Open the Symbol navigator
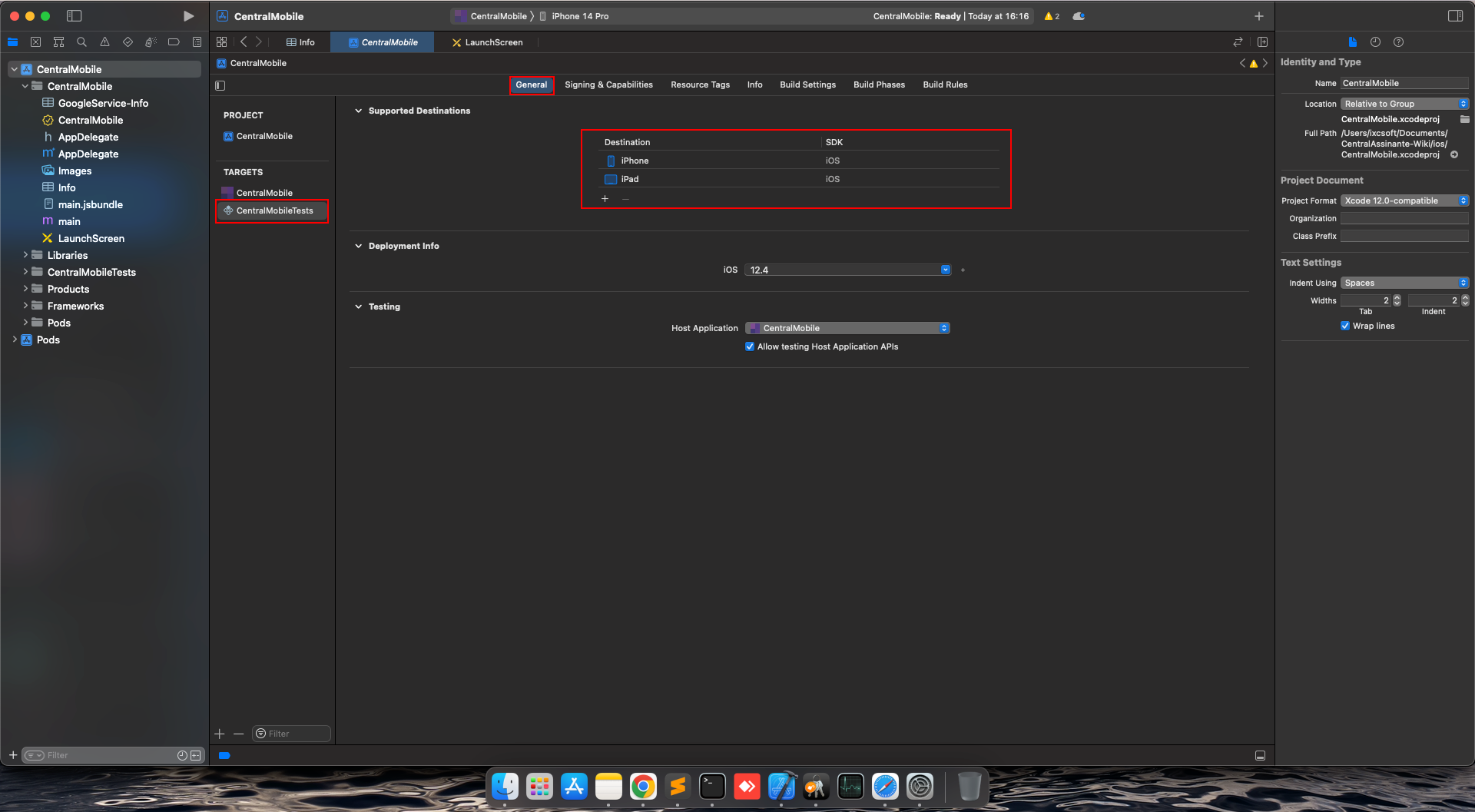Image resolution: width=1475 pixels, height=812 pixels. pos(58,42)
